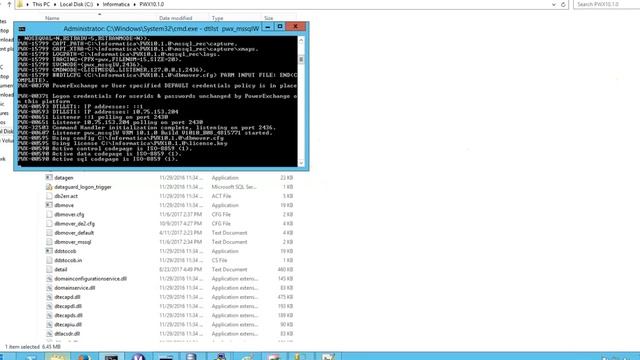The height and width of the screenshot is (360, 640).
Task: Select the dataguard_logon_trigger SQL file icon
Action: (49, 187)
